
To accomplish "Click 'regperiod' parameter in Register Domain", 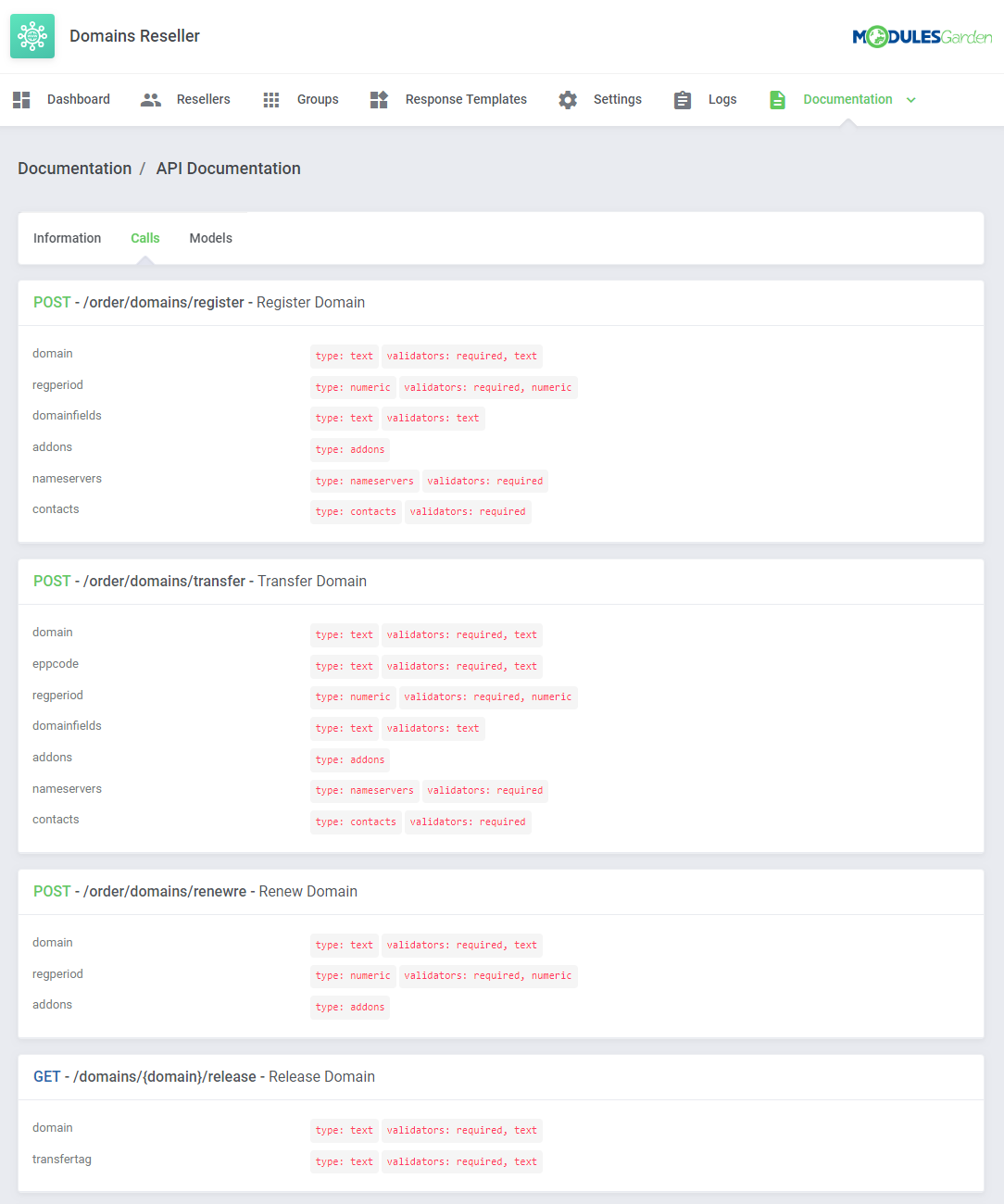I will [57, 385].
